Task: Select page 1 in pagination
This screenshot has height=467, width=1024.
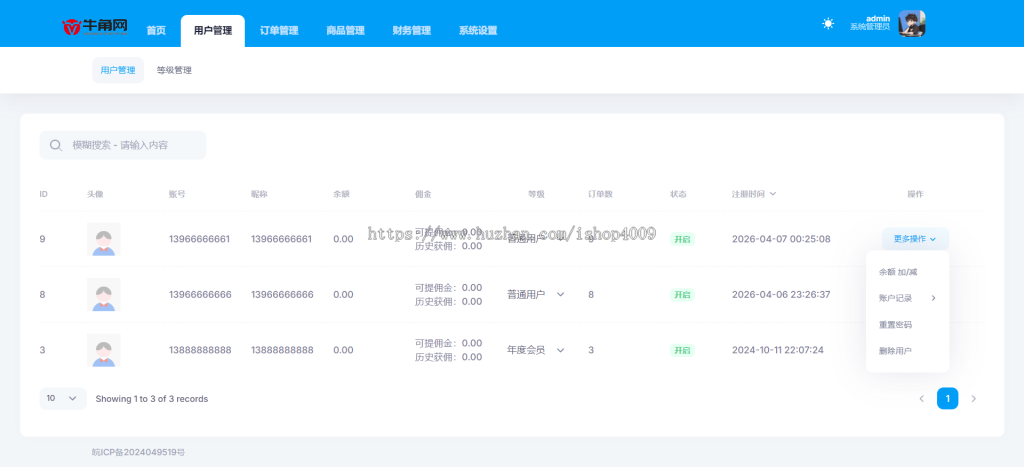Action: pyautogui.click(x=948, y=398)
